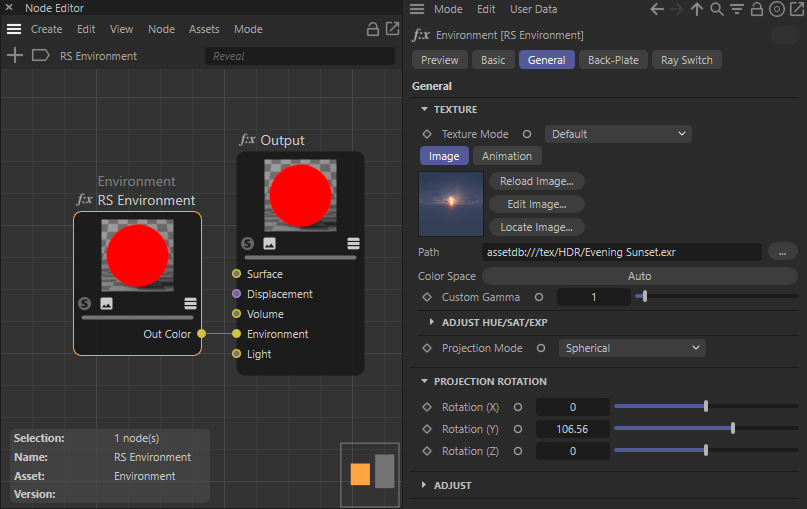Click the Locate Image button
Viewport: 807px width, 509px height.
[x=536, y=227]
